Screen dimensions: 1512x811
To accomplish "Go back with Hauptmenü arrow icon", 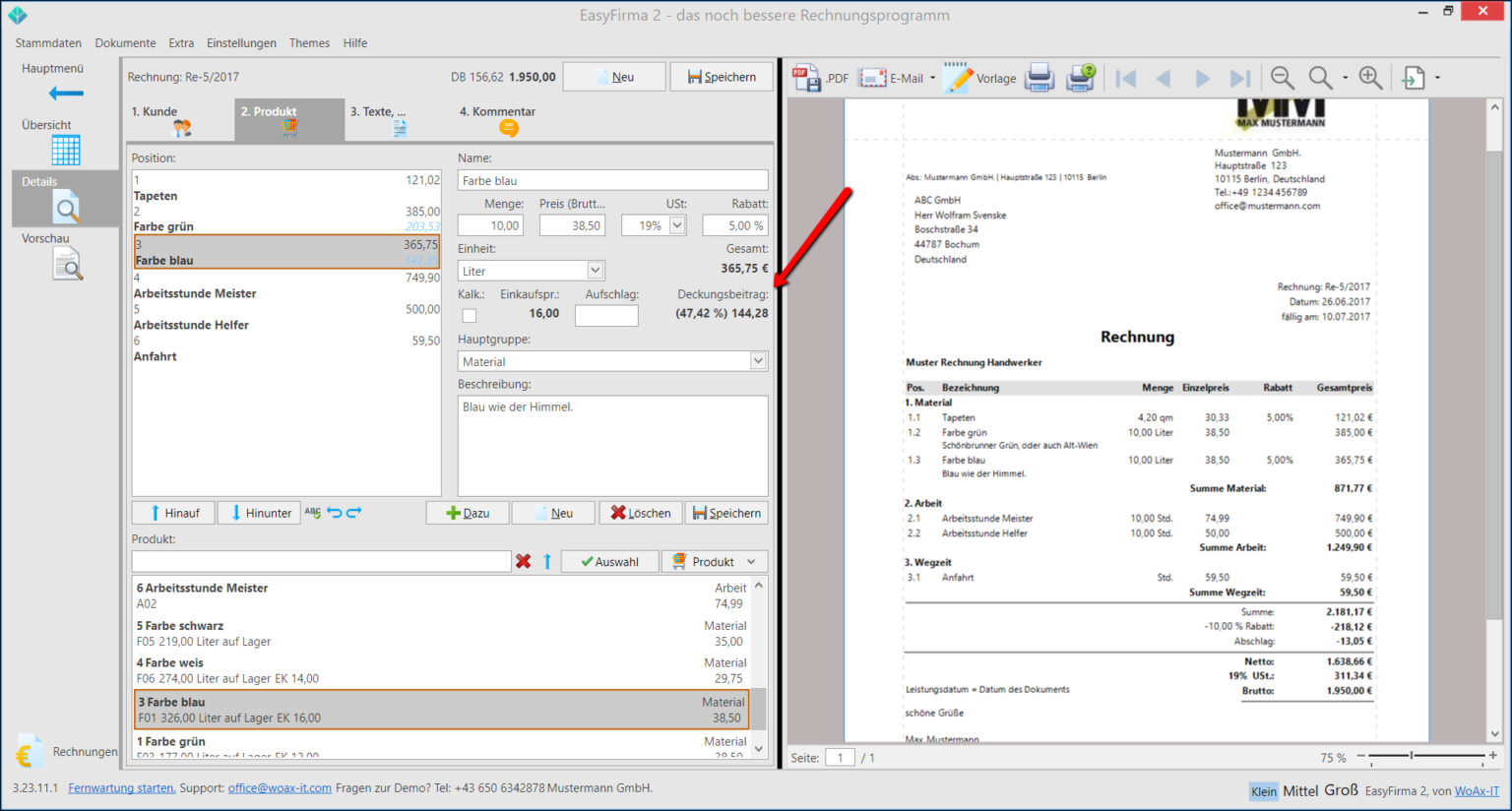I will (x=66, y=94).
